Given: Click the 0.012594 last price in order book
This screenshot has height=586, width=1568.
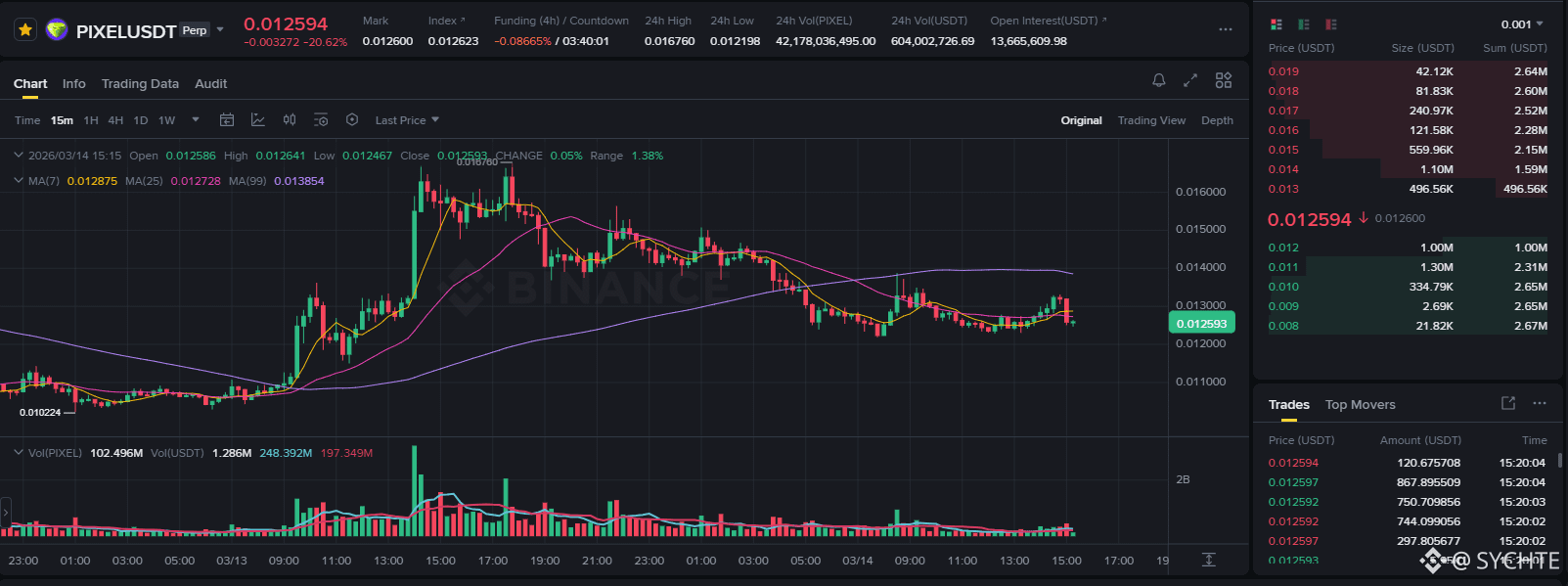Looking at the screenshot, I should click(1309, 219).
